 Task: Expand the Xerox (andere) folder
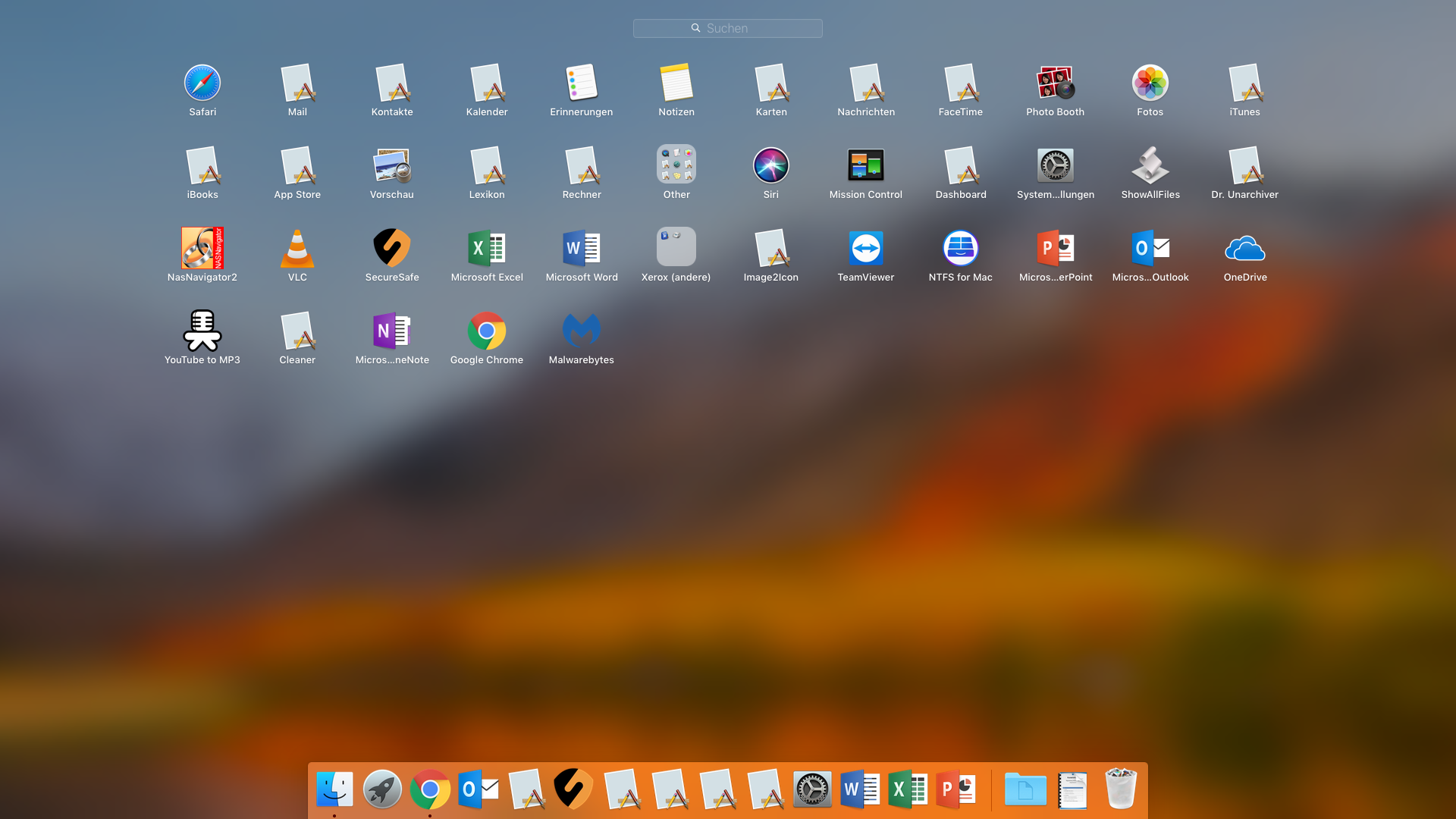coord(676,249)
